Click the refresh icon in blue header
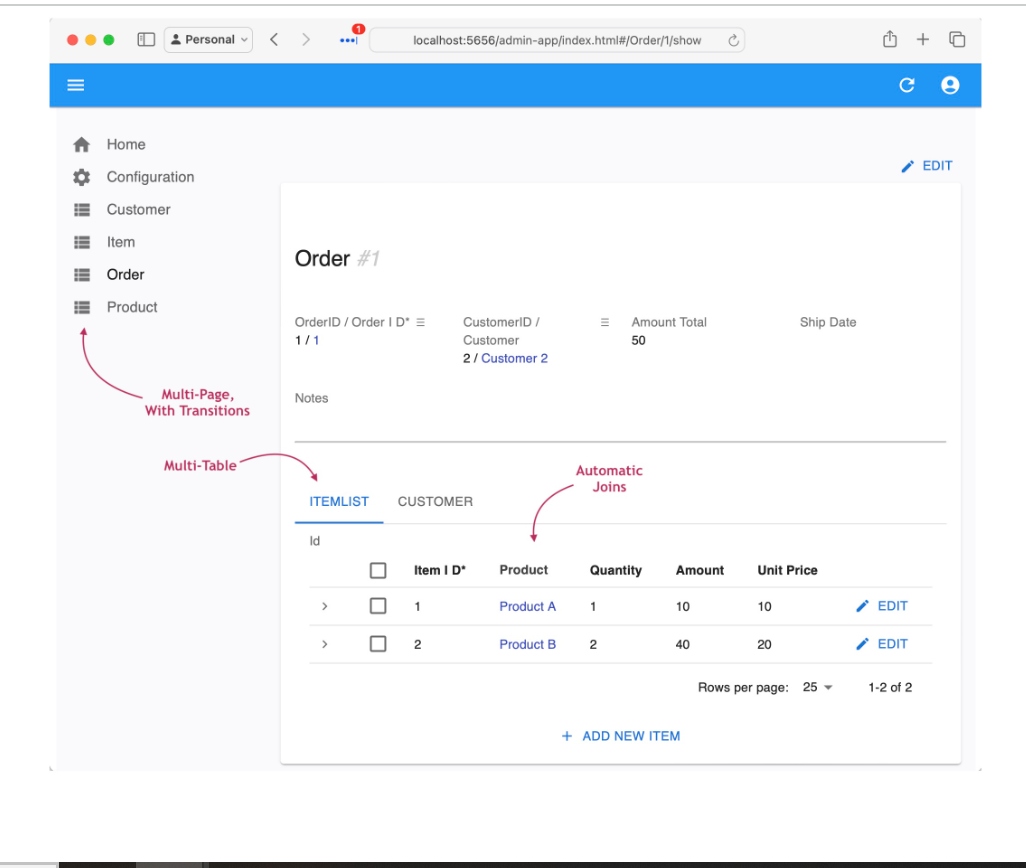Viewport: 1026px width, 868px height. [x=907, y=86]
